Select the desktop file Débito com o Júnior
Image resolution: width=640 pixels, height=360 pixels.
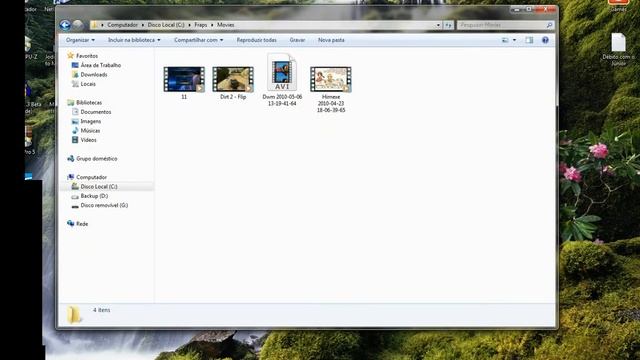(x=618, y=49)
